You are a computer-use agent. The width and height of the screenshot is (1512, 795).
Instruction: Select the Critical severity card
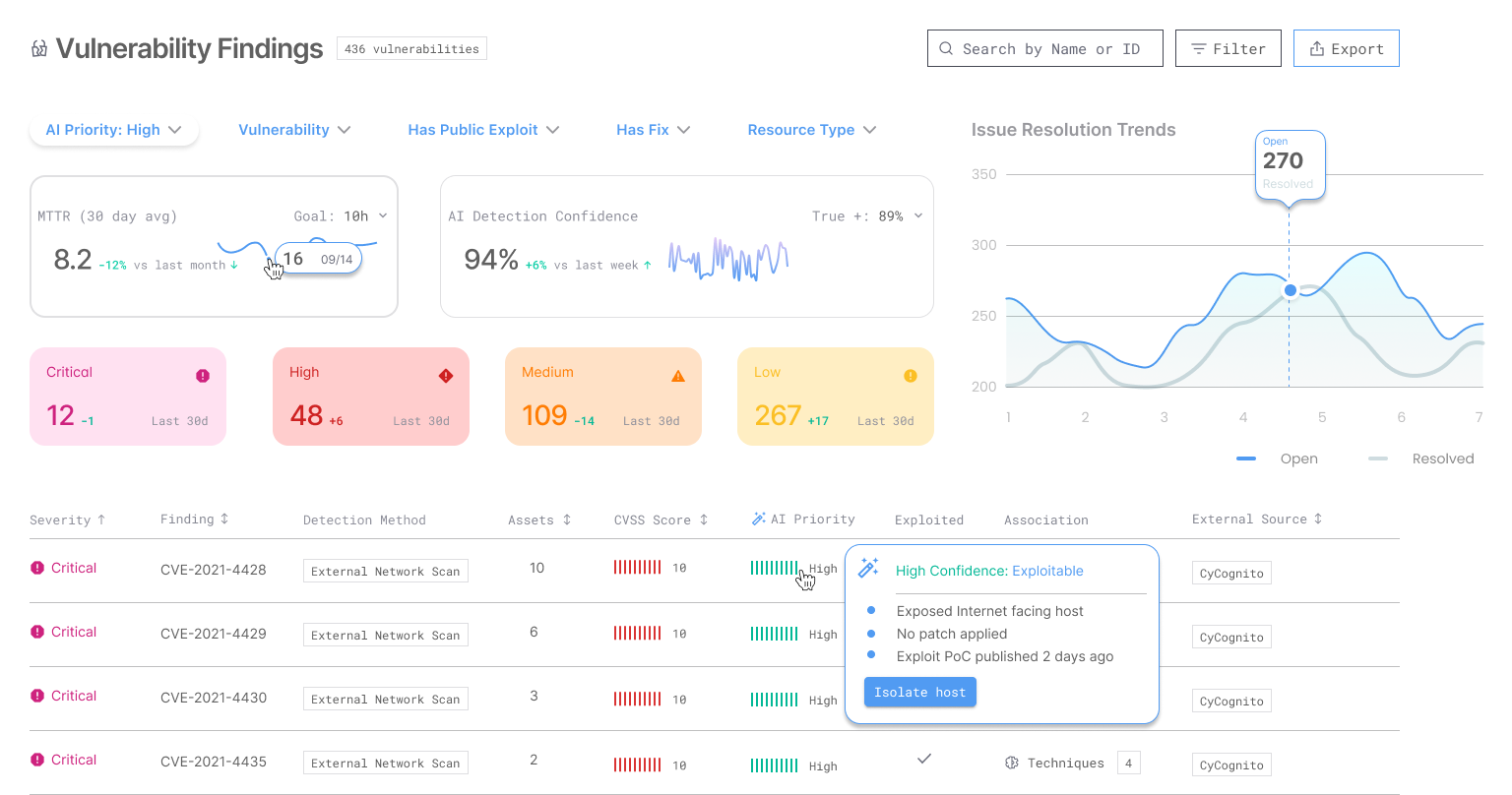click(128, 397)
